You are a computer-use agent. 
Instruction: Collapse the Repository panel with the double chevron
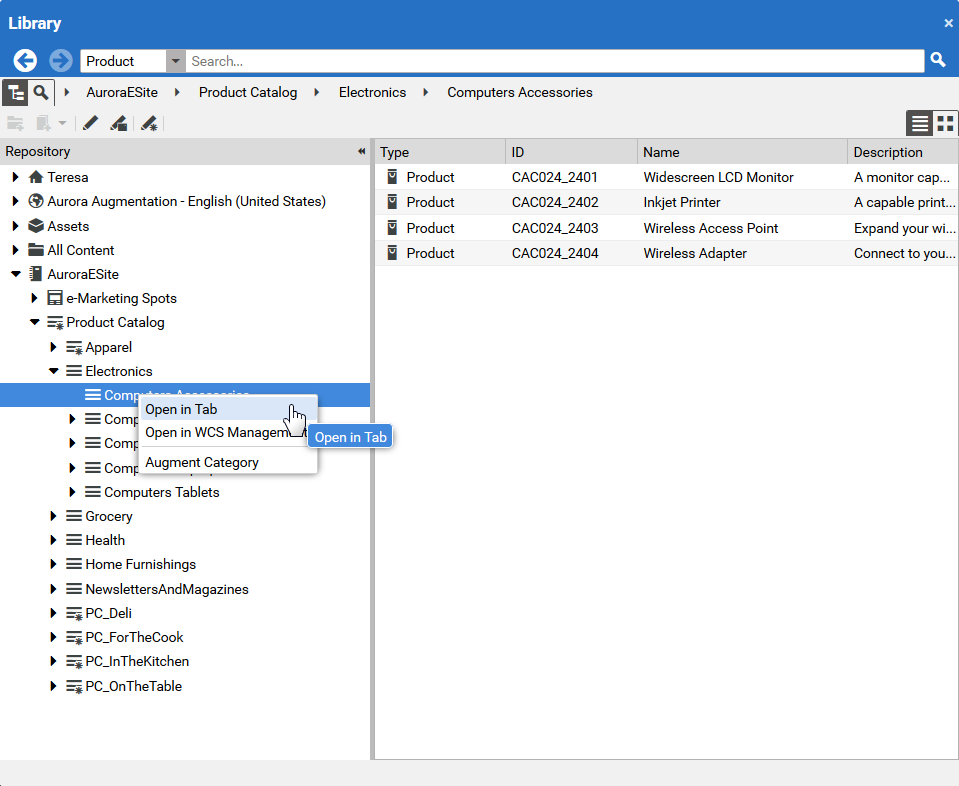361,151
